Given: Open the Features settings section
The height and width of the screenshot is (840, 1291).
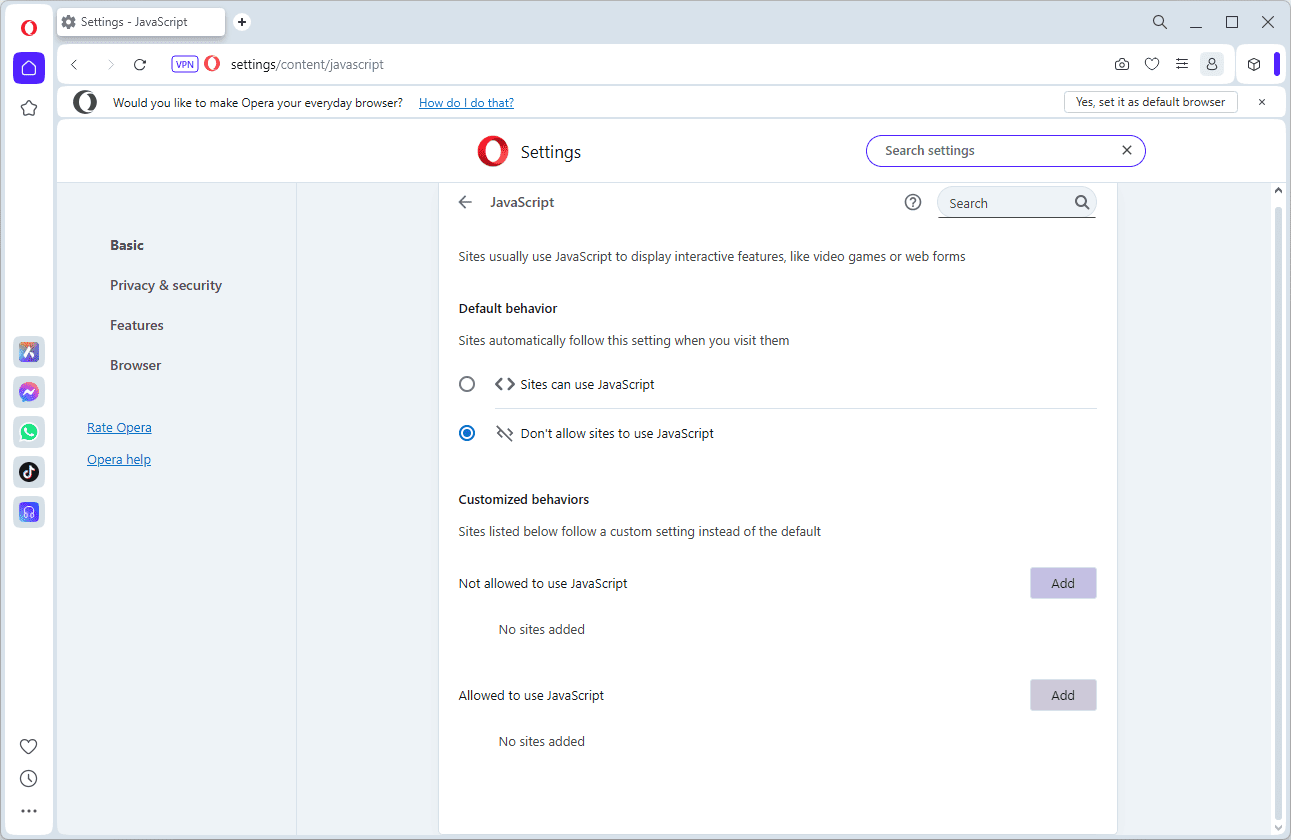Looking at the screenshot, I should (x=137, y=325).
